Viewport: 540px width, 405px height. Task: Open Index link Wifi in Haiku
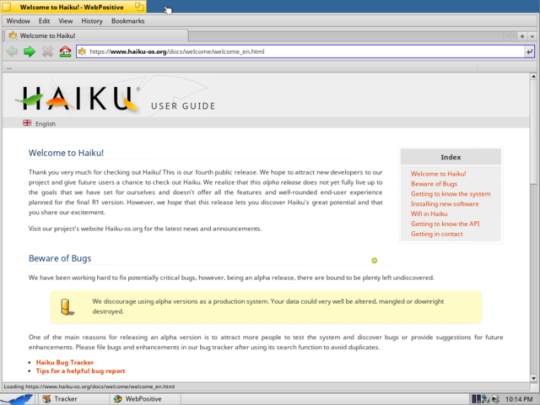pos(429,214)
